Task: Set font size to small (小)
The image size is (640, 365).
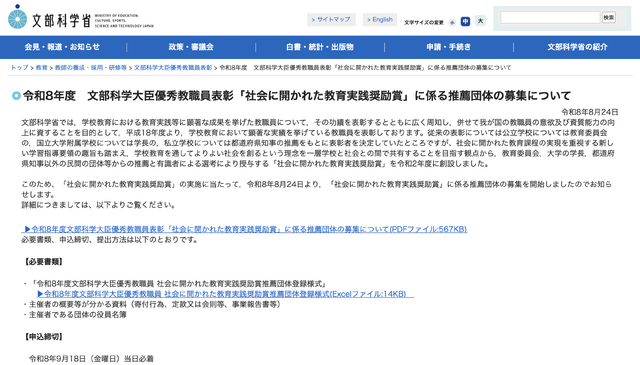Action: click(x=452, y=22)
